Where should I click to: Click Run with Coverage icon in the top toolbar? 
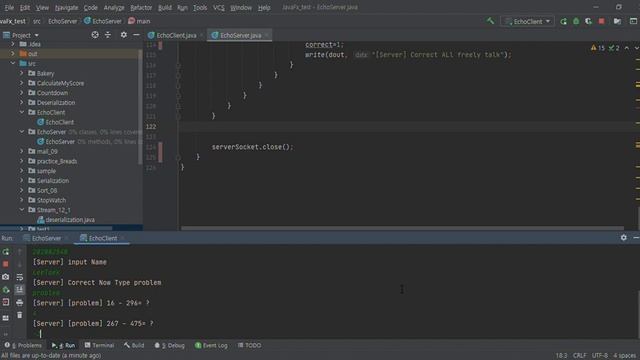(589, 21)
